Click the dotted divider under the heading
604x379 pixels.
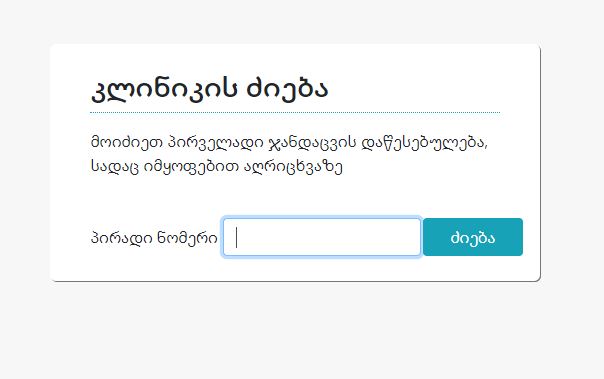tap(295, 112)
